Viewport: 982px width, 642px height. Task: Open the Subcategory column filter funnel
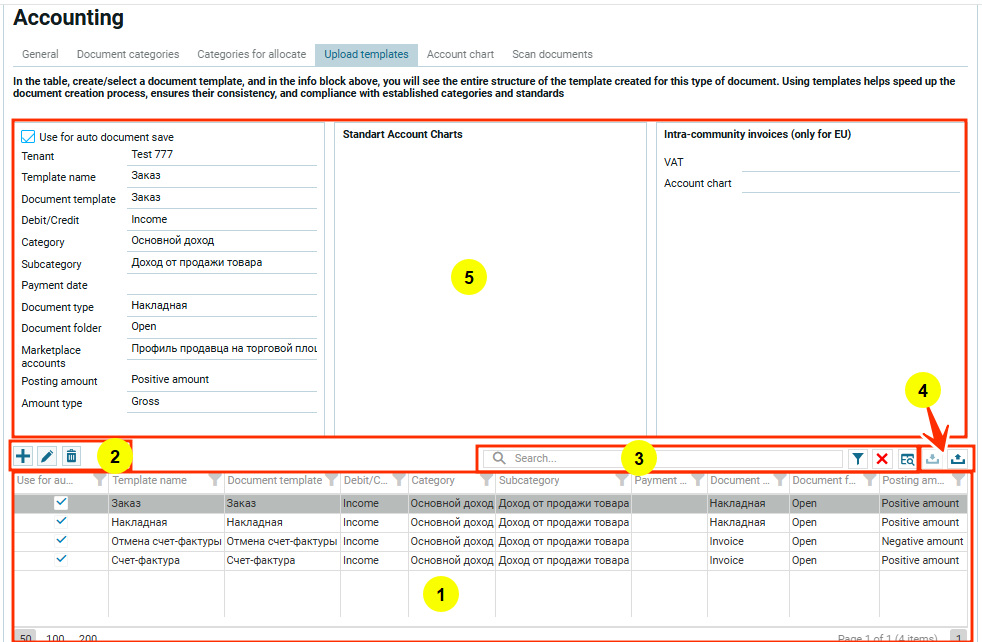621,481
